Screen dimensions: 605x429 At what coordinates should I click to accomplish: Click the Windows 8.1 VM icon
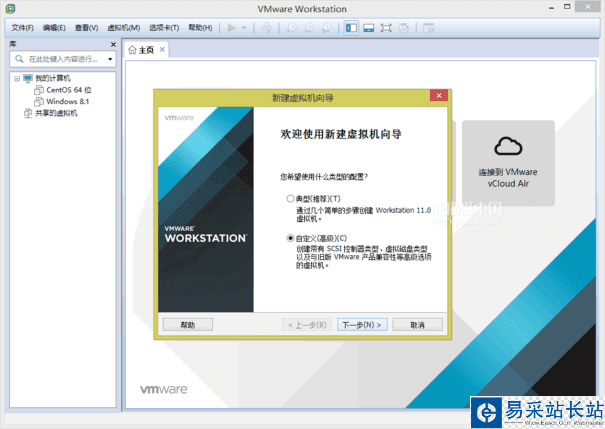[x=39, y=101]
